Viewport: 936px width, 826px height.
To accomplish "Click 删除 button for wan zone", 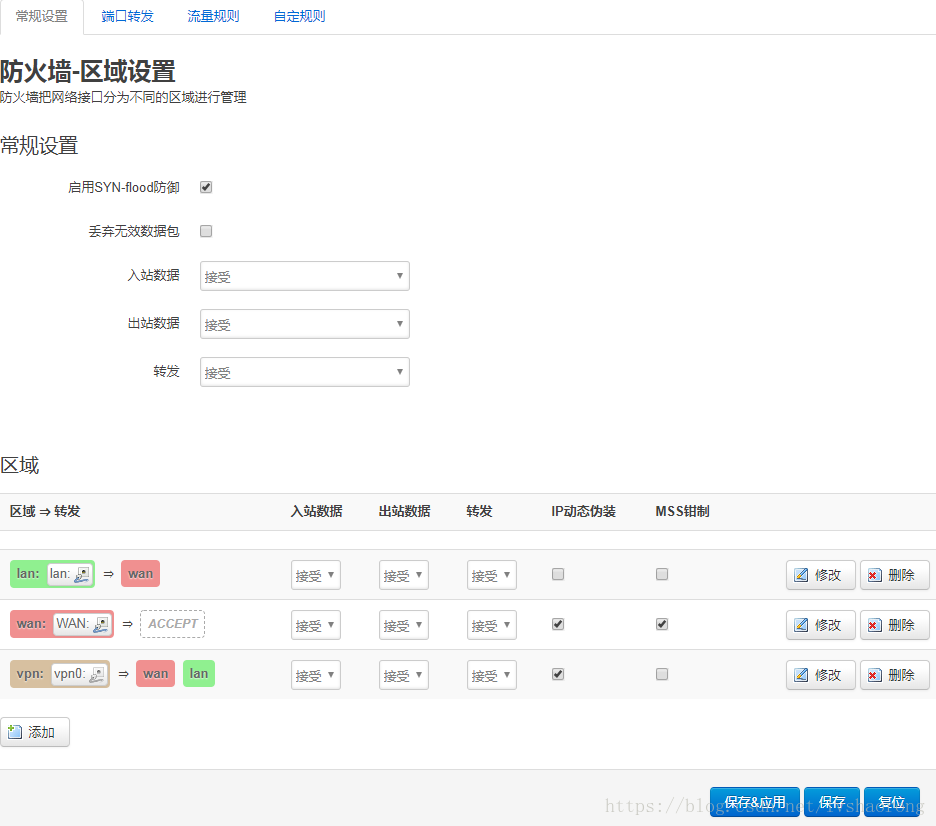I will pos(894,625).
